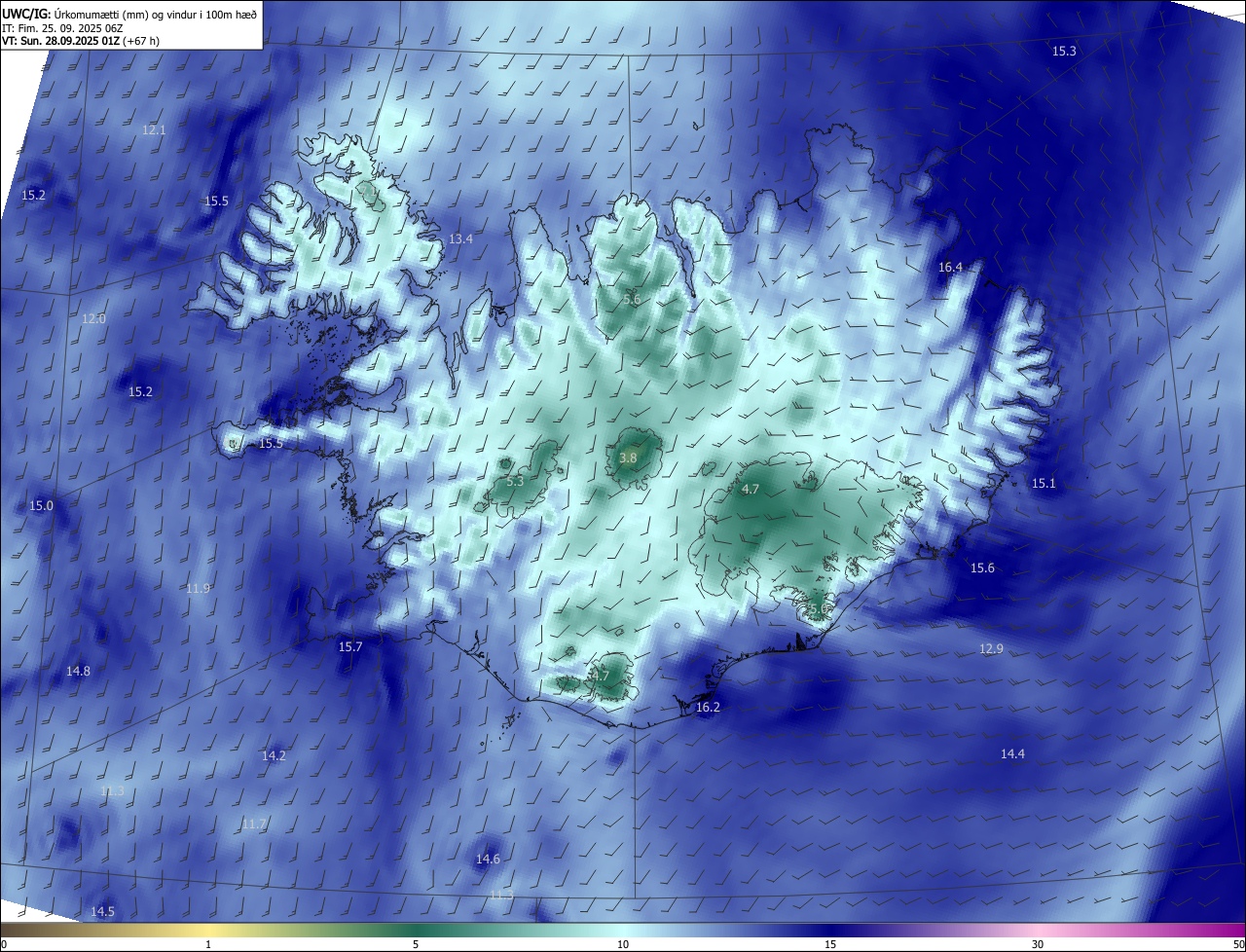This screenshot has width=1246, height=952.
Task: Click the 14.8 value label
Action: (78, 671)
